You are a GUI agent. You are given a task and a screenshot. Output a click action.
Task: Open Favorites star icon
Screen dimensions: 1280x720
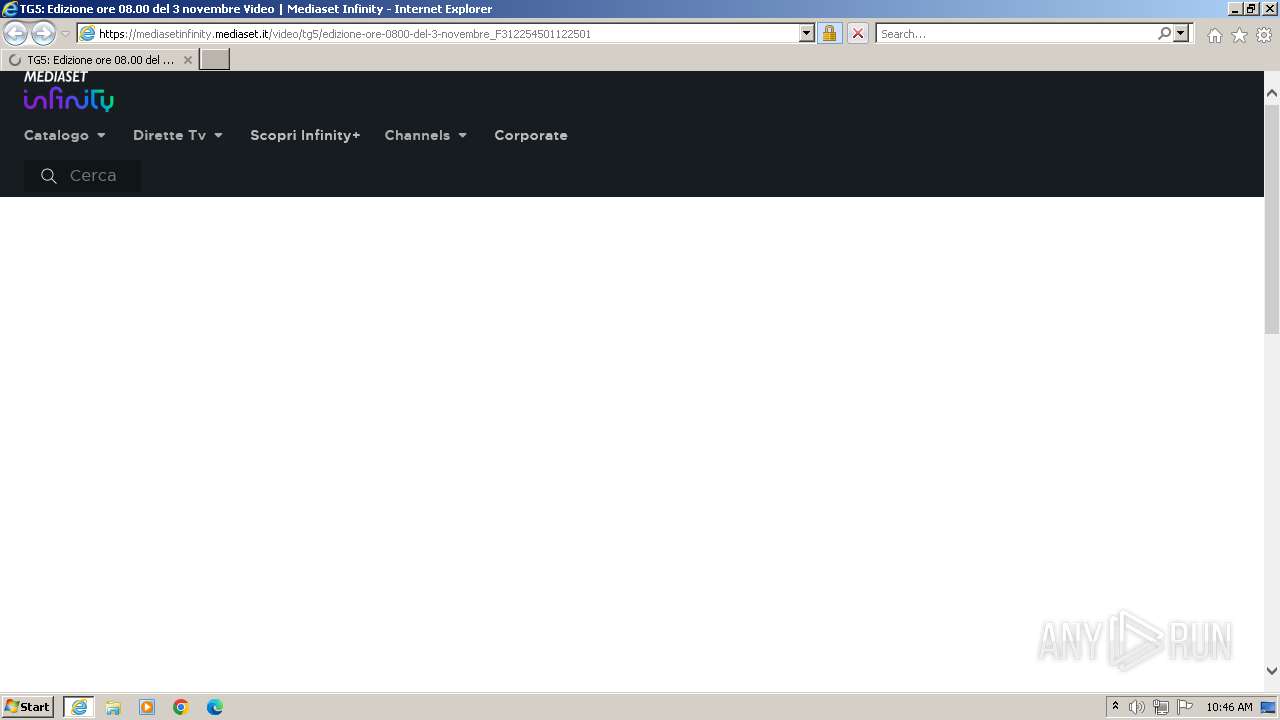(x=1239, y=35)
